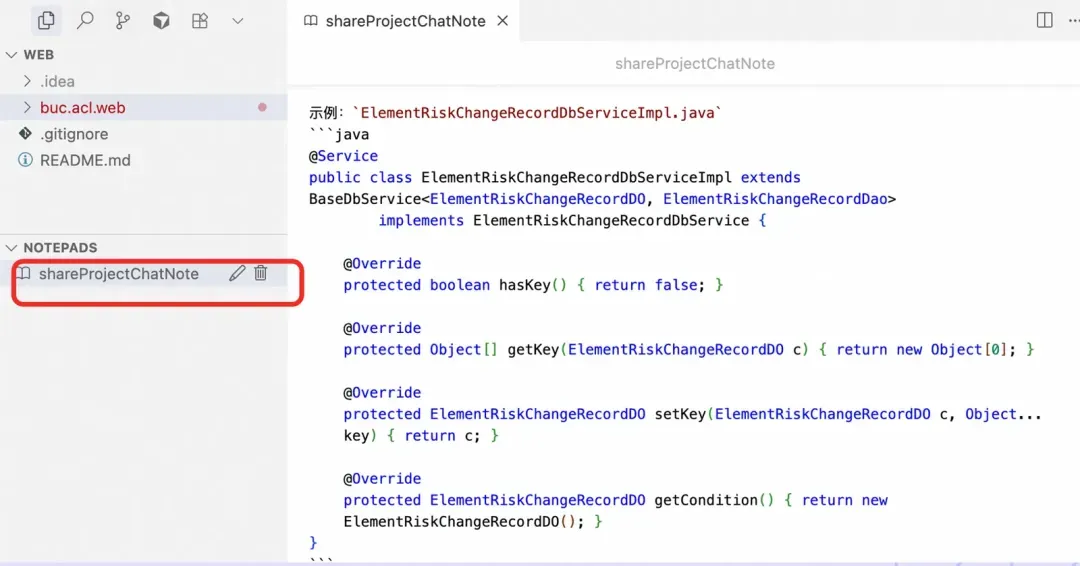Click the getKey method name
This screenshot has width=1080, height=566.
[533, 350]
